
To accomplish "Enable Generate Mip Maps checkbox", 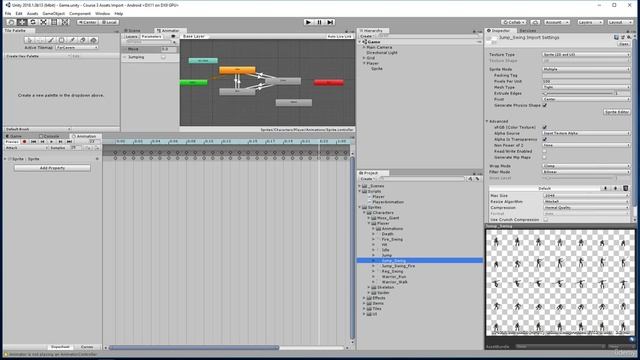I will click(544, 157).
